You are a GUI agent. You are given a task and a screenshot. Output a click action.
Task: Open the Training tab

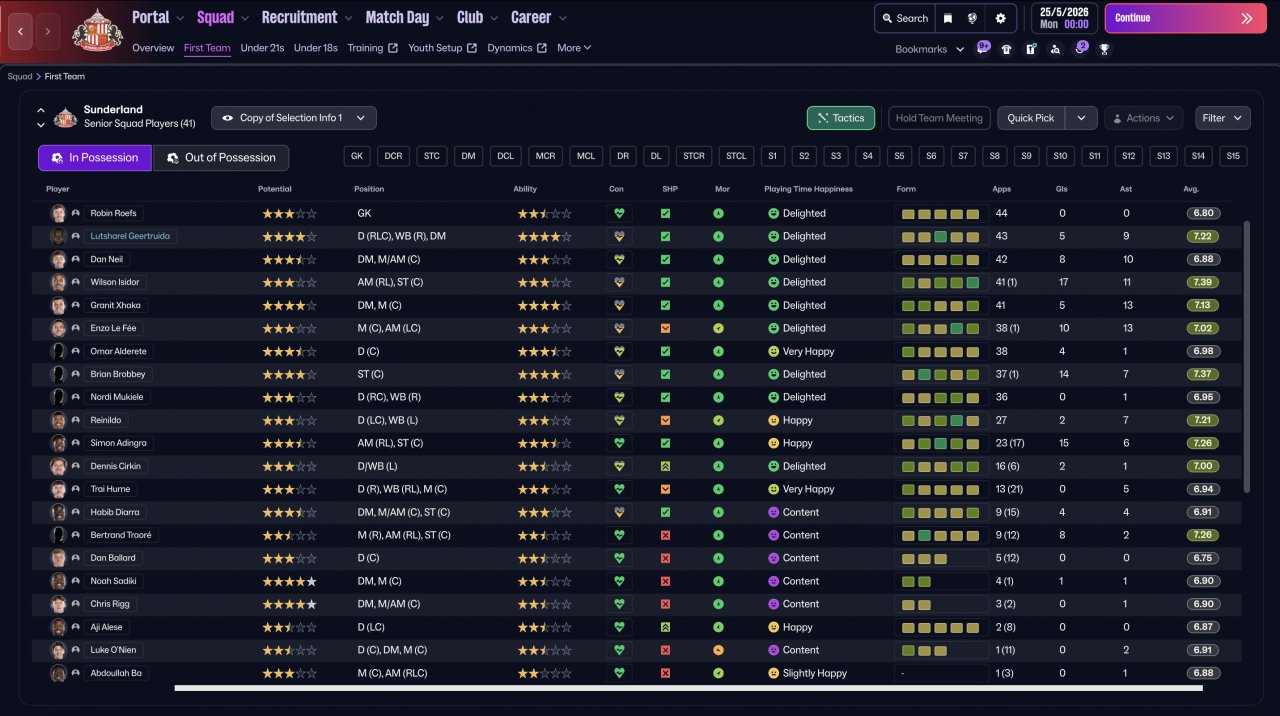point(372,48)
